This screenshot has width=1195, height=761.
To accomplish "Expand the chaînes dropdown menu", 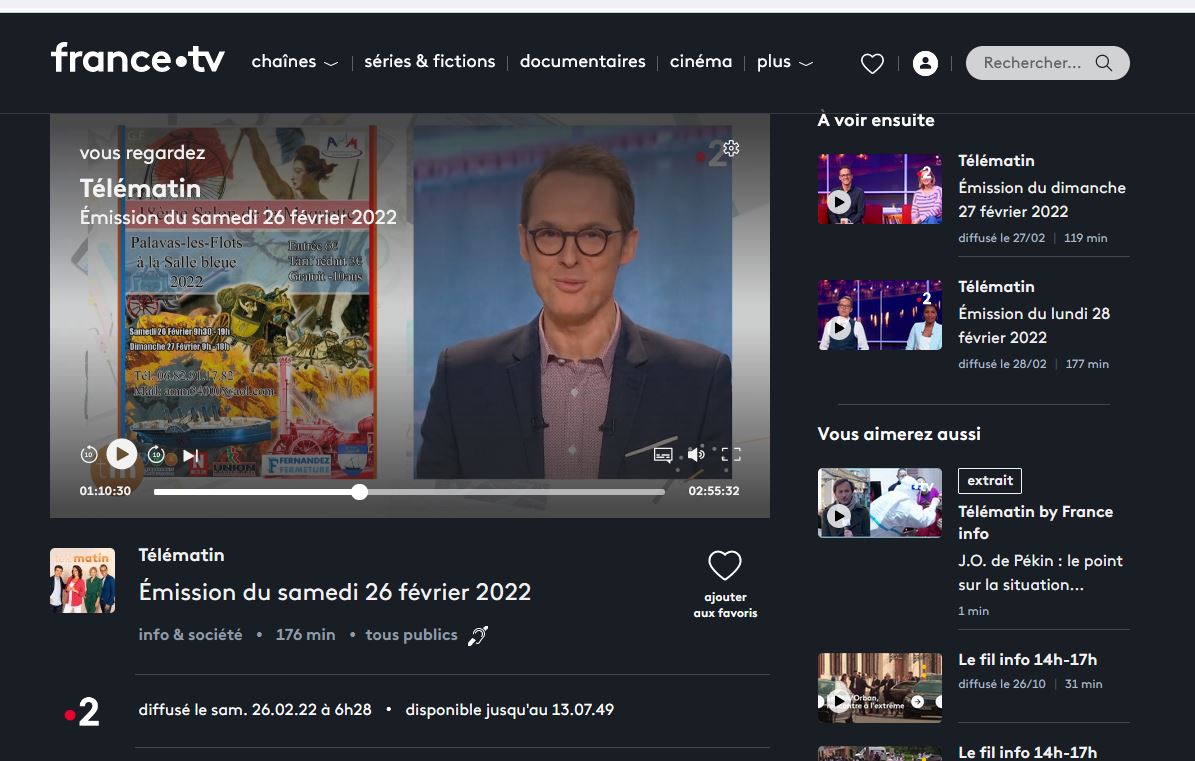I will point(294,62).
